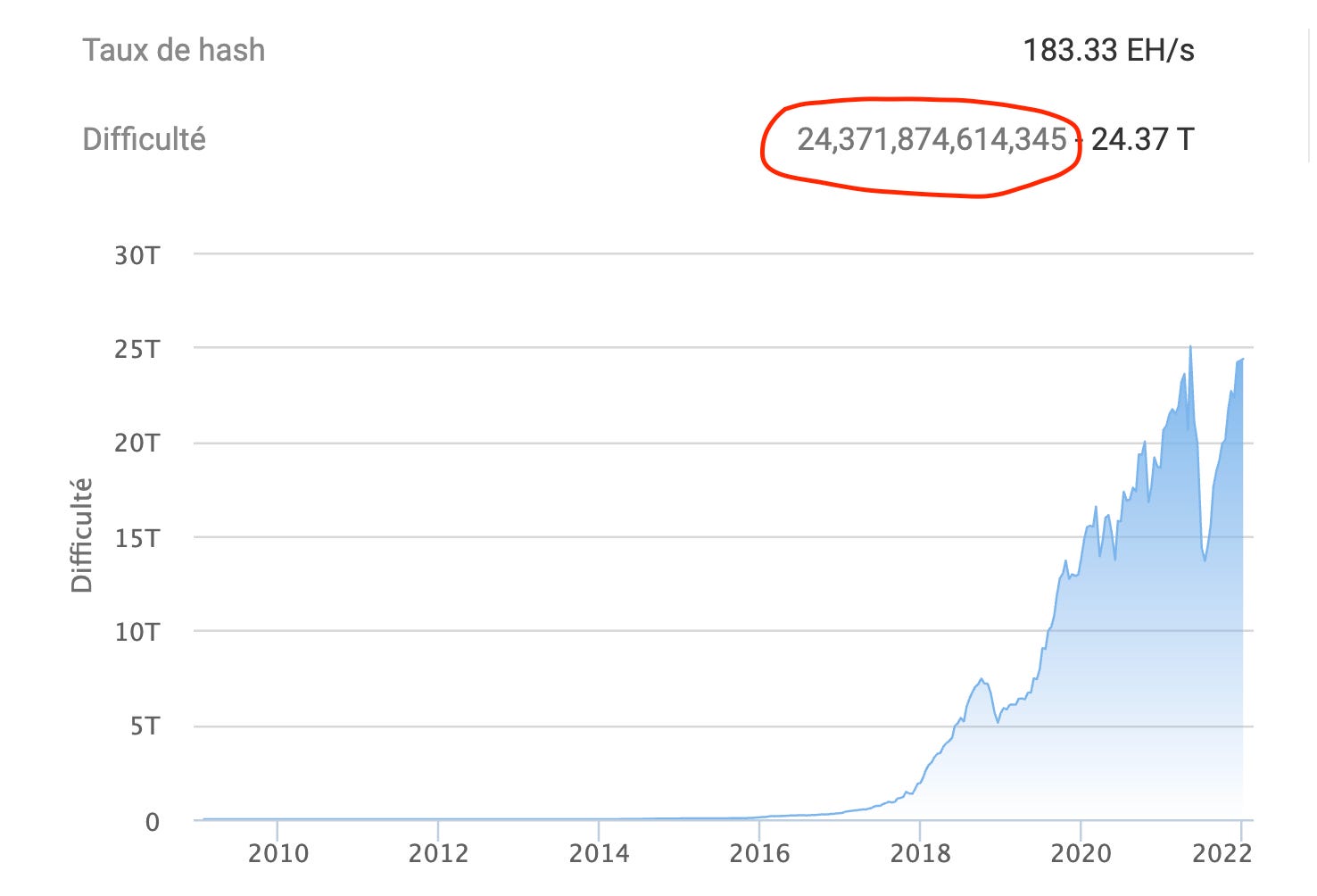
Task: Click the 20T y-axis label
Action: coord(137,443)
